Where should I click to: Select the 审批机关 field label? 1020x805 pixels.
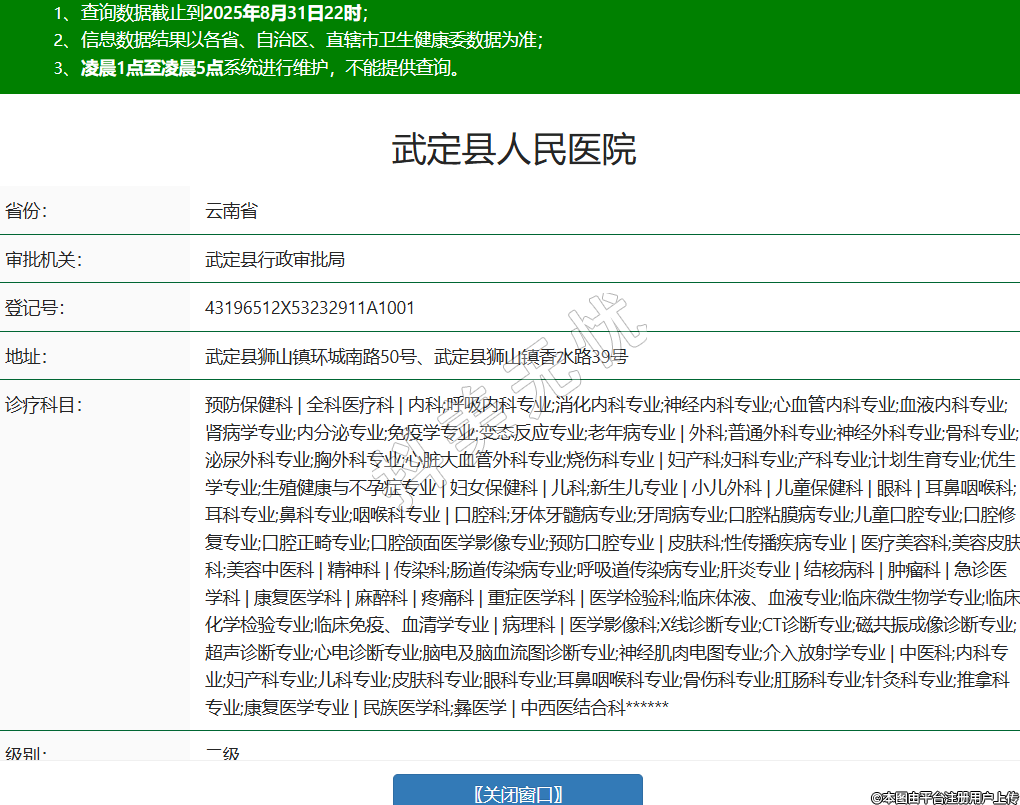(x=43, y=259)
